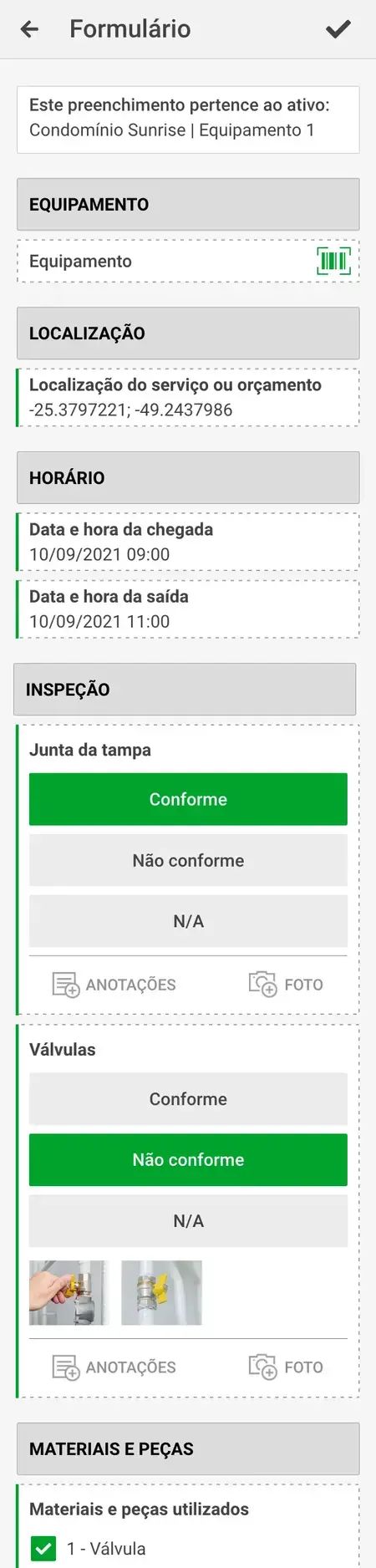
Task: Edit the Data e hora da chegada field
Action: 188,542
